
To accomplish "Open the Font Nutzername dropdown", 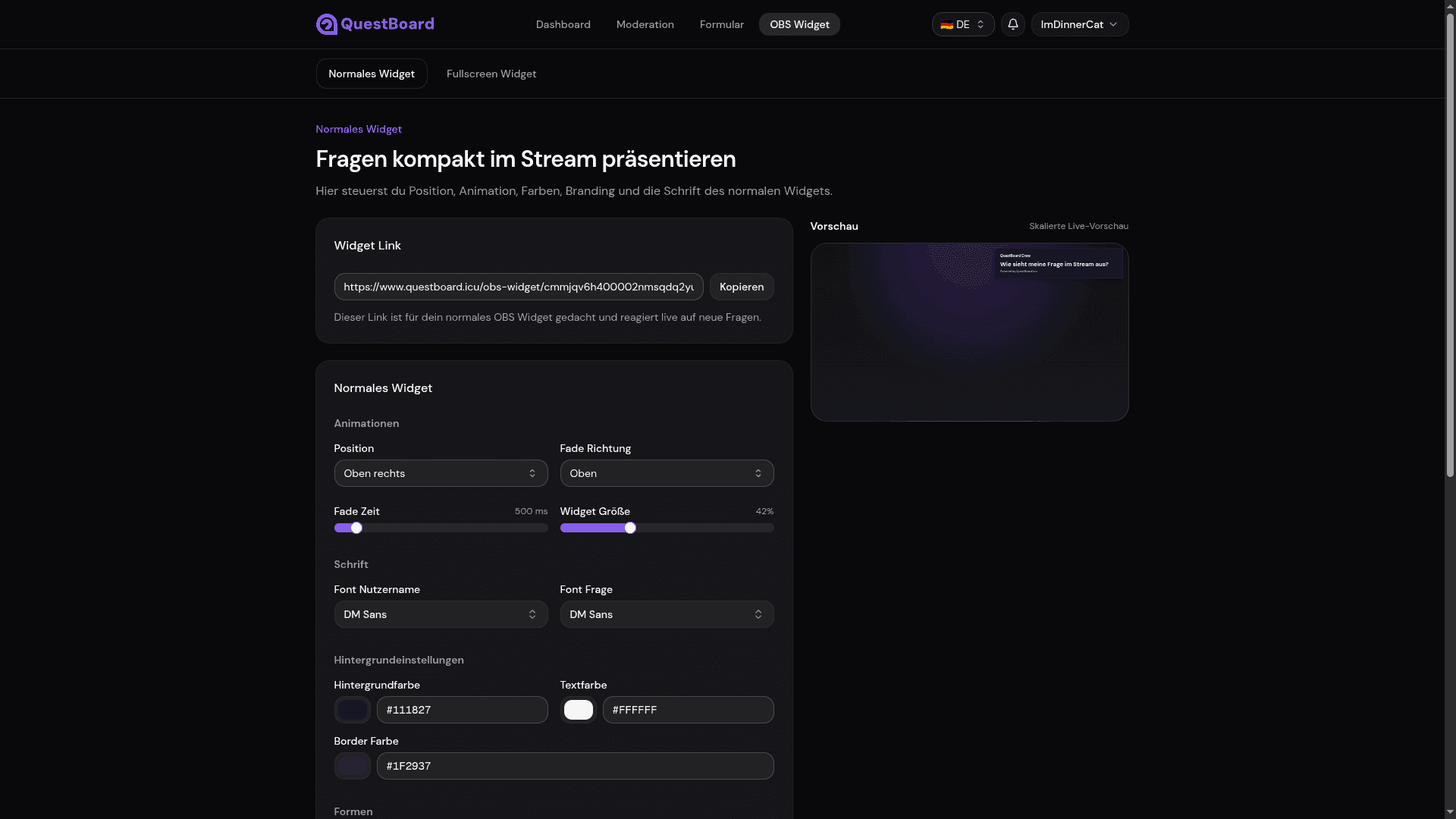I will (441, 614).
